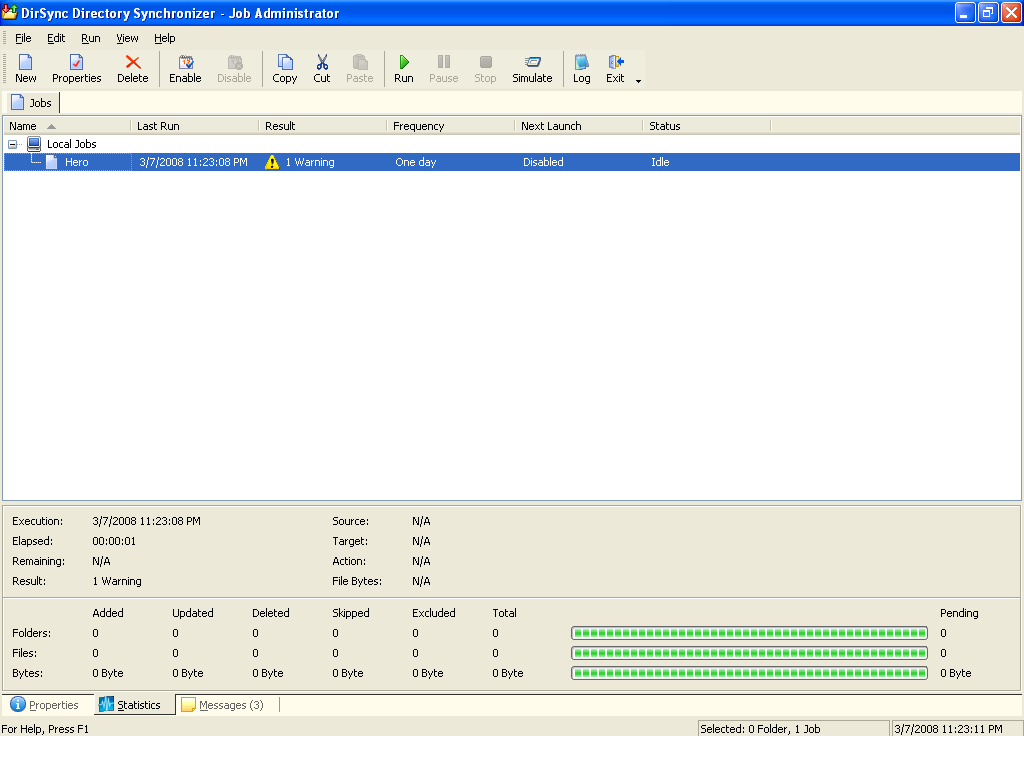
Task: Sort jobs by the Status column header
Action: click(707, 126)
